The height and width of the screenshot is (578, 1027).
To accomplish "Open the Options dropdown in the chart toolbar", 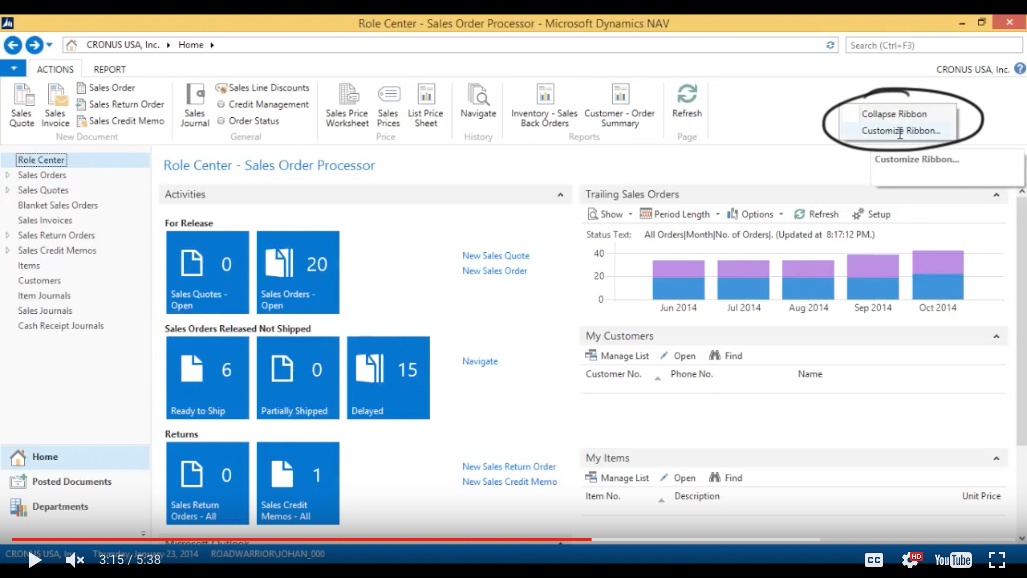I will click(x=755, y=214).
